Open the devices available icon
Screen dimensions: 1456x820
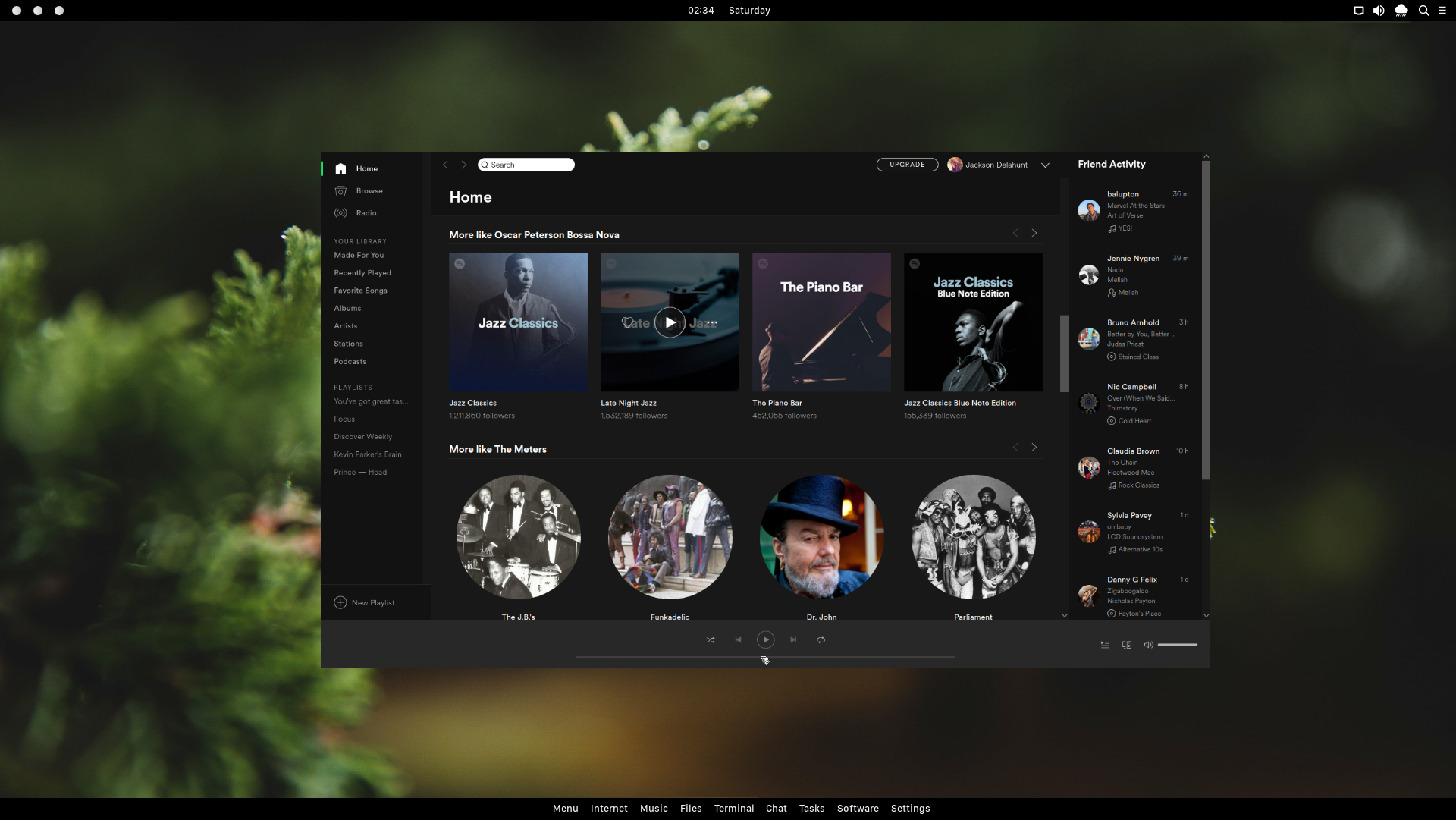coord(1127,645)
